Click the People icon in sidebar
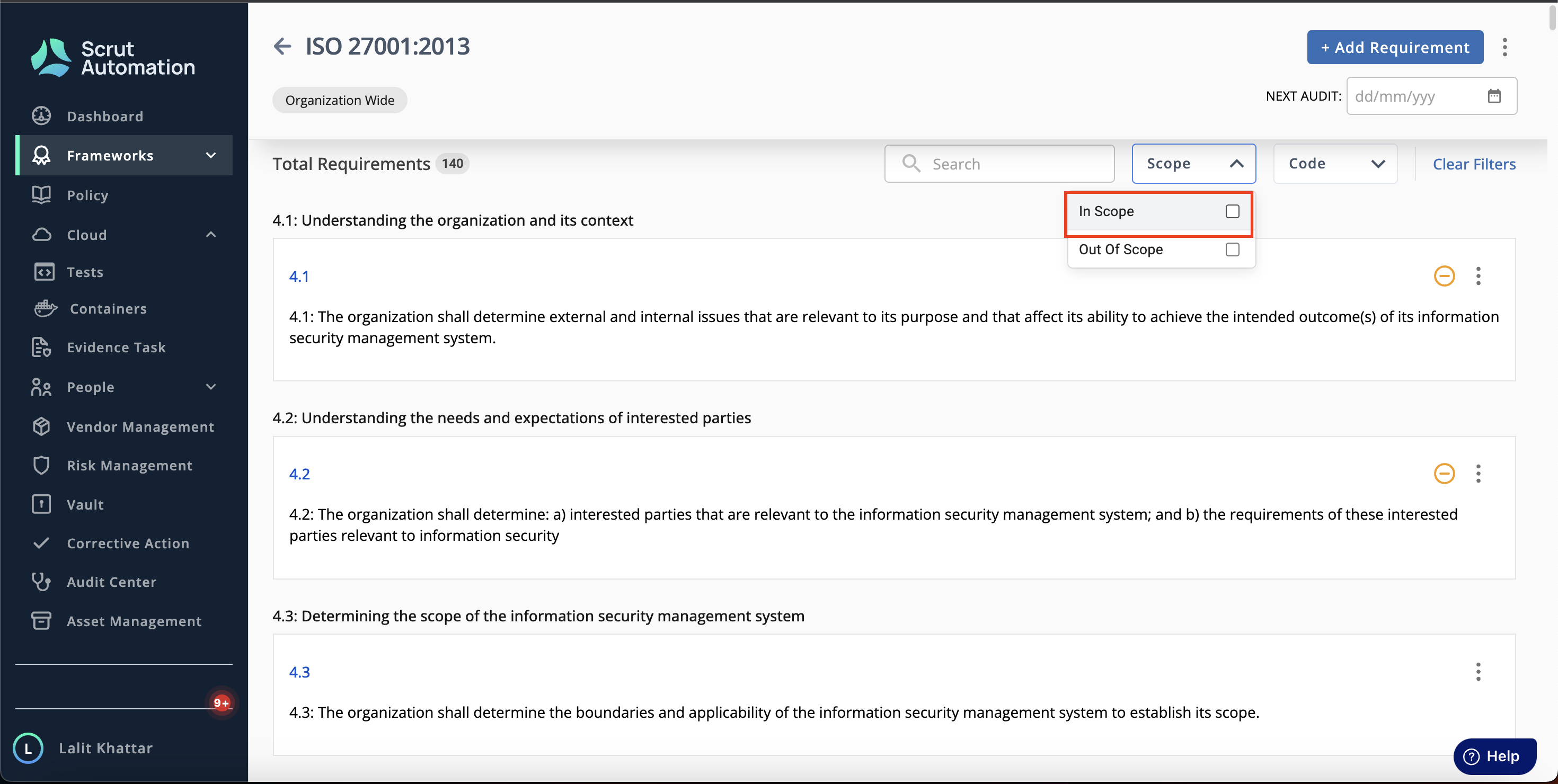 [42, 387]
